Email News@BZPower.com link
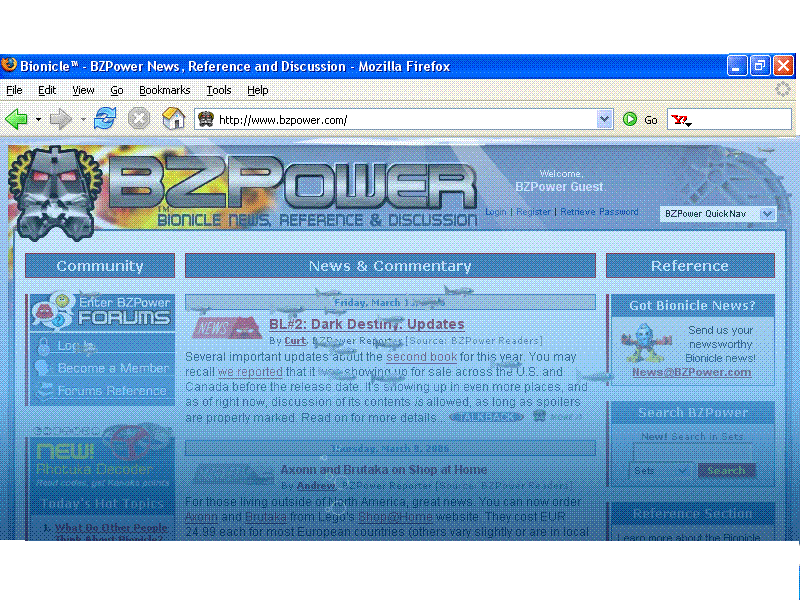This screenshot has height=600, width=800. 691,372
